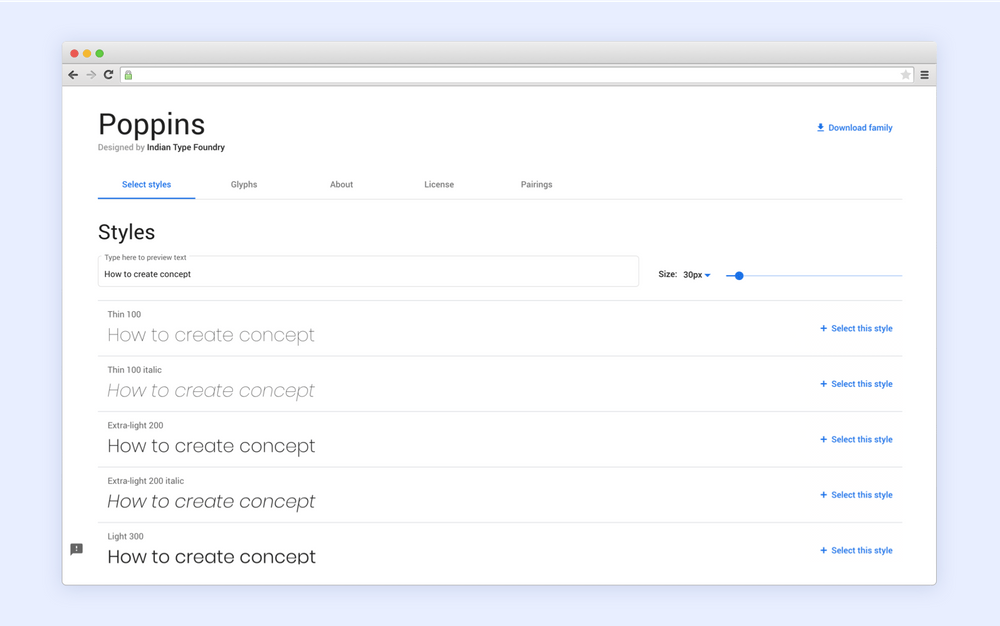Click the plus icon for Thin 100 italic
Image resolution: width=1000 pixels, height=626 pixels.
pyautogui.click(x=823, y=384)
